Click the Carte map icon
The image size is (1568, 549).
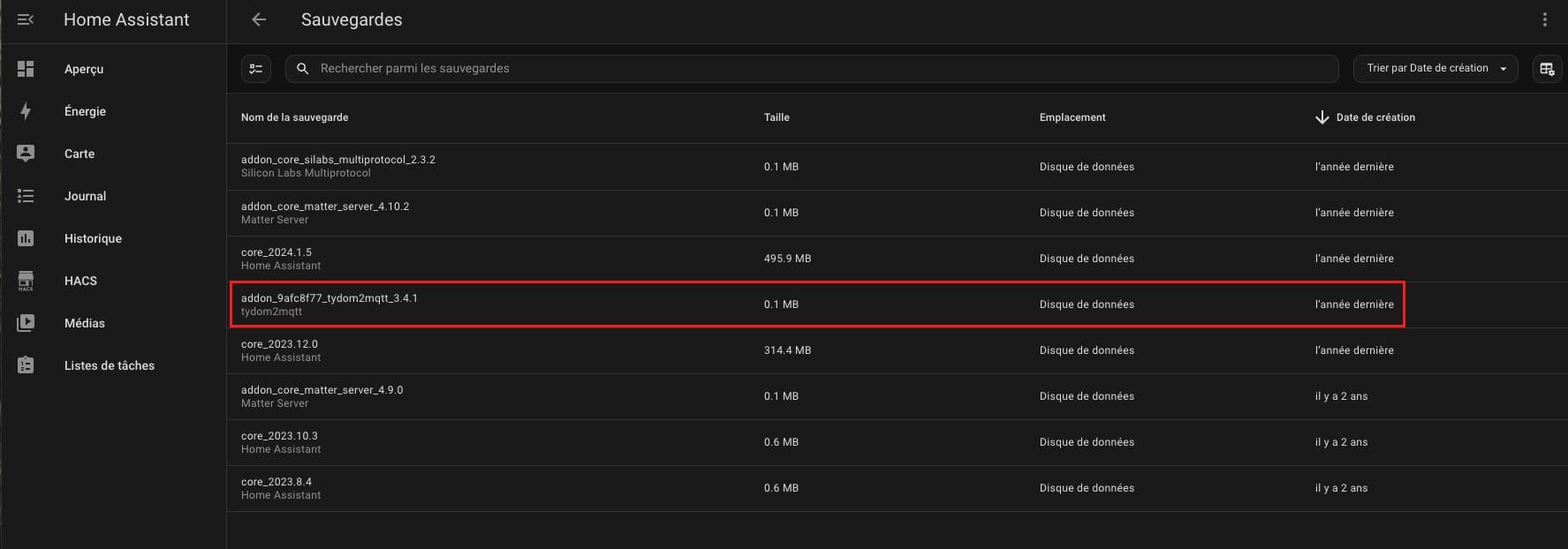[x=26, y=154]
